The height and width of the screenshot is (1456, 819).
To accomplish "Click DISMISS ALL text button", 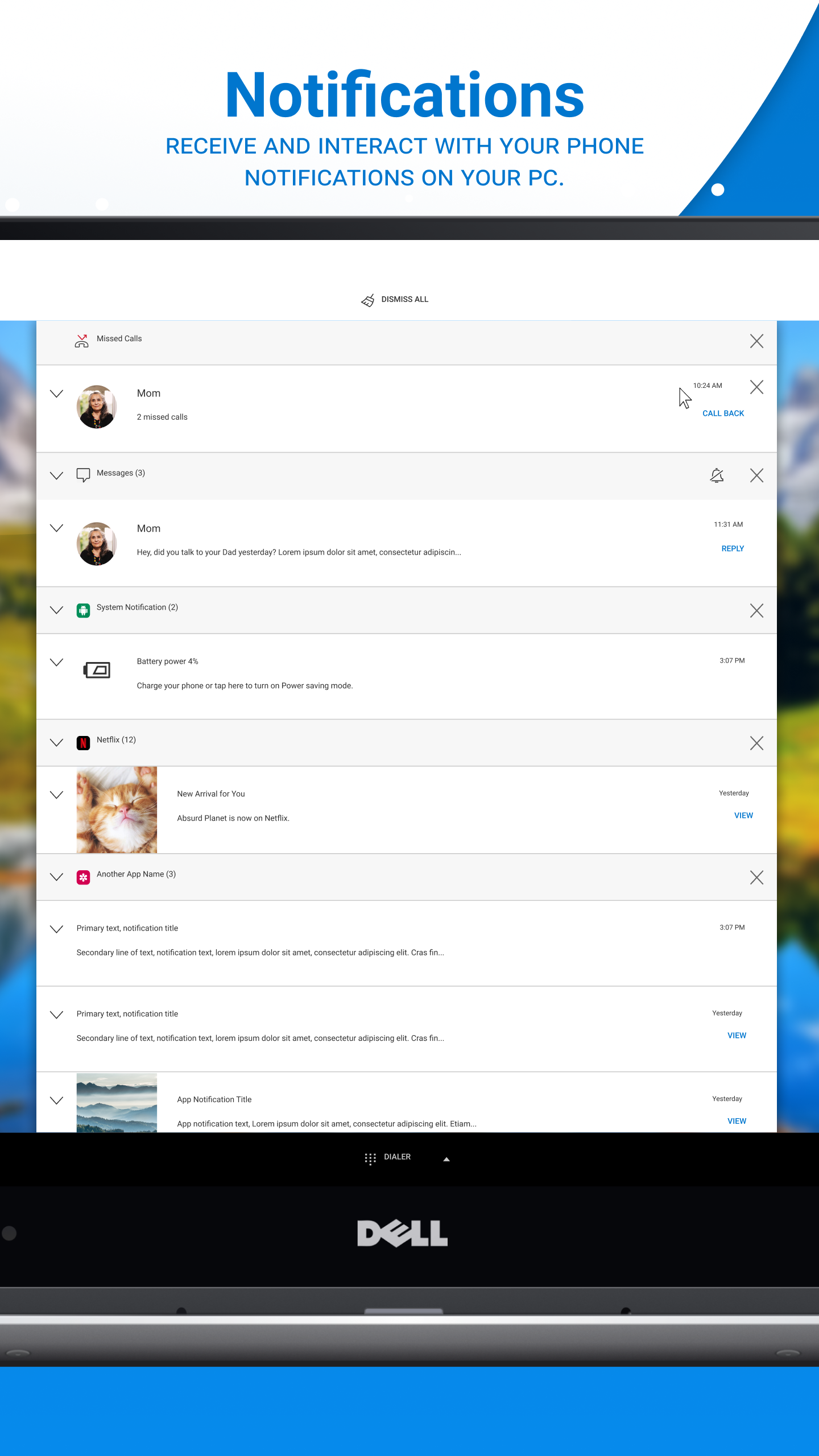I will pyautogui.click(x=404, y=299).
